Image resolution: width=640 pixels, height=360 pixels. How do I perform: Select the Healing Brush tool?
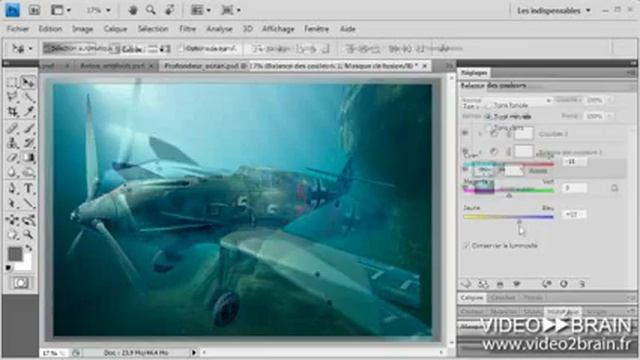[12, 128]
